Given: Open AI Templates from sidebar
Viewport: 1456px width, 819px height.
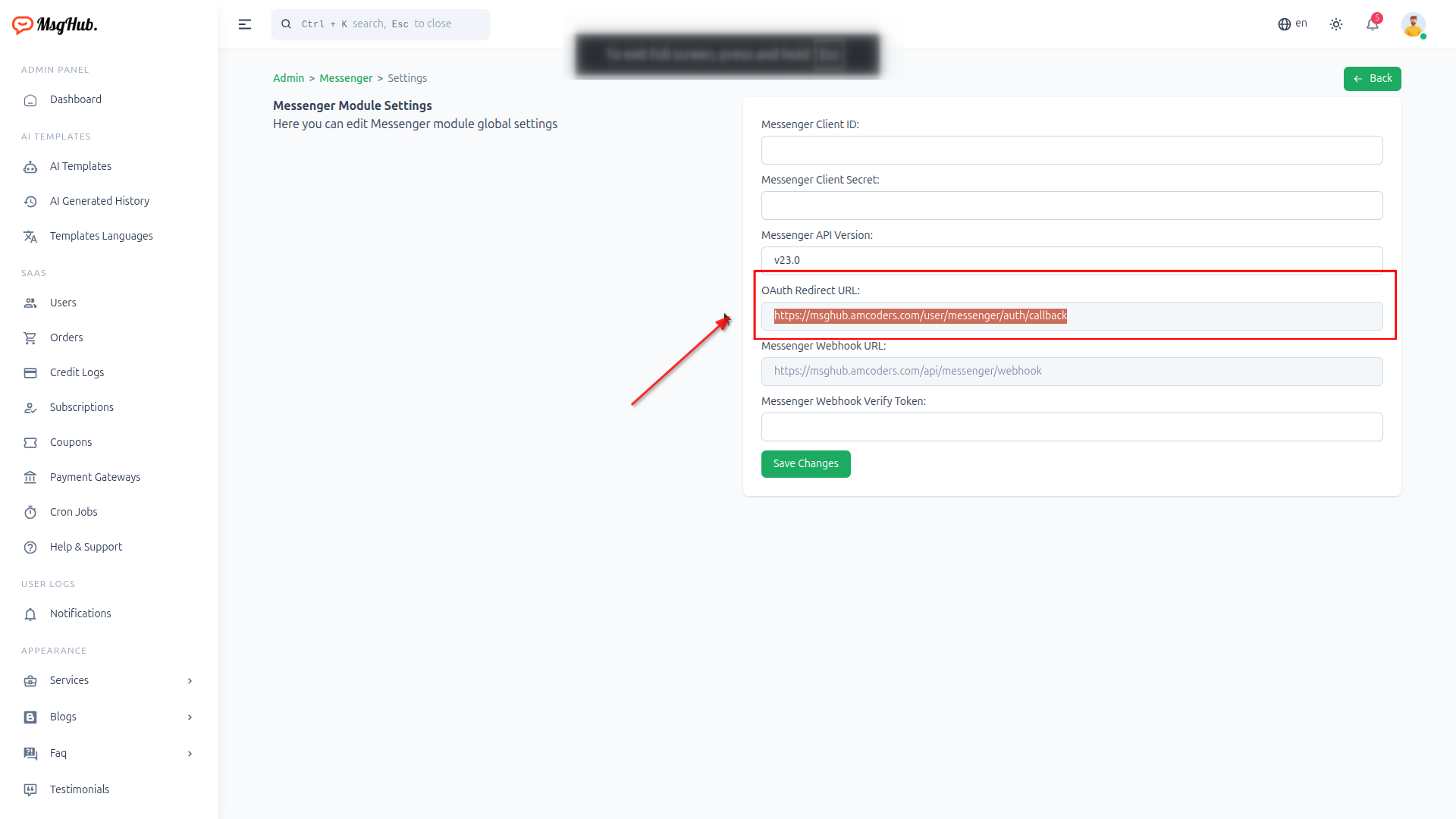Looking at the screenshot, I should pyautogui.click(x=80, y=166).
